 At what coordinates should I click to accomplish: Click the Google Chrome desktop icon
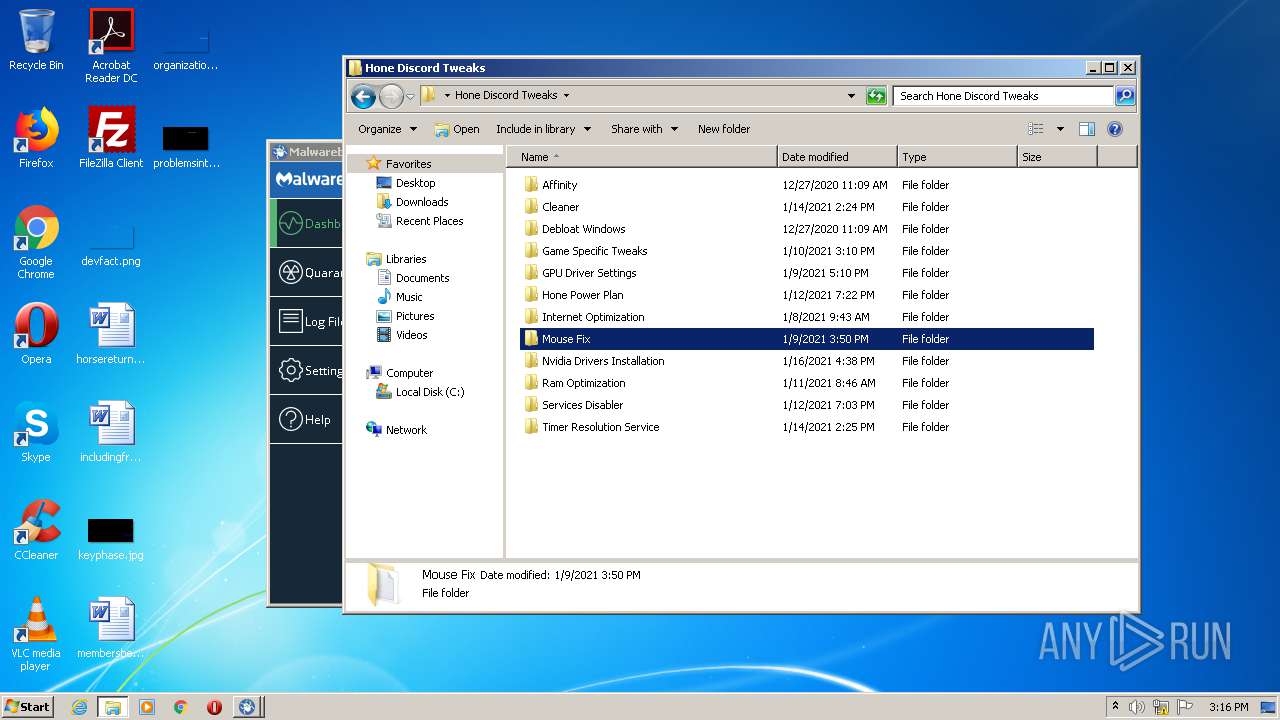click(36, 243)
